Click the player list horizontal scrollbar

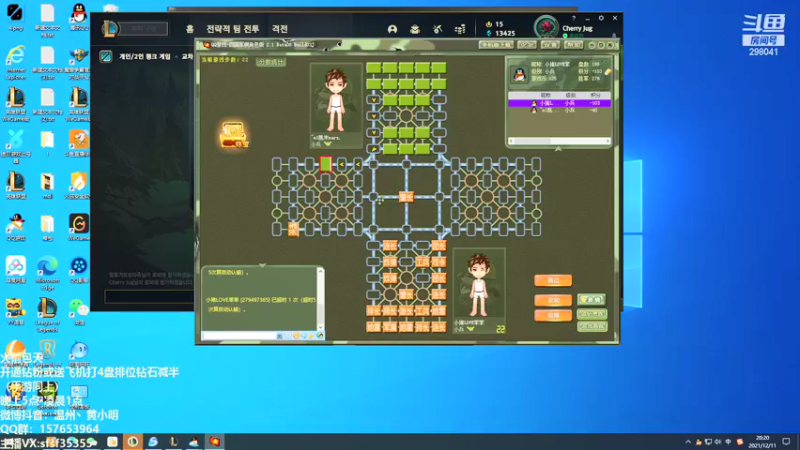(x=559, y=141)
